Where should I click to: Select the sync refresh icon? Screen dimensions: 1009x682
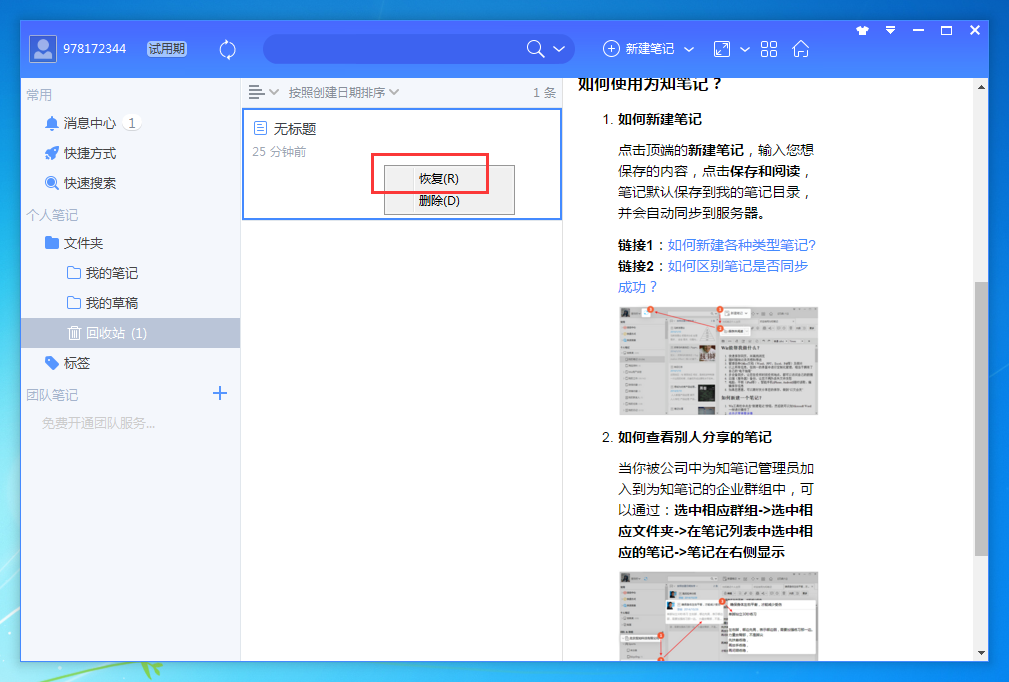[227, 48]
